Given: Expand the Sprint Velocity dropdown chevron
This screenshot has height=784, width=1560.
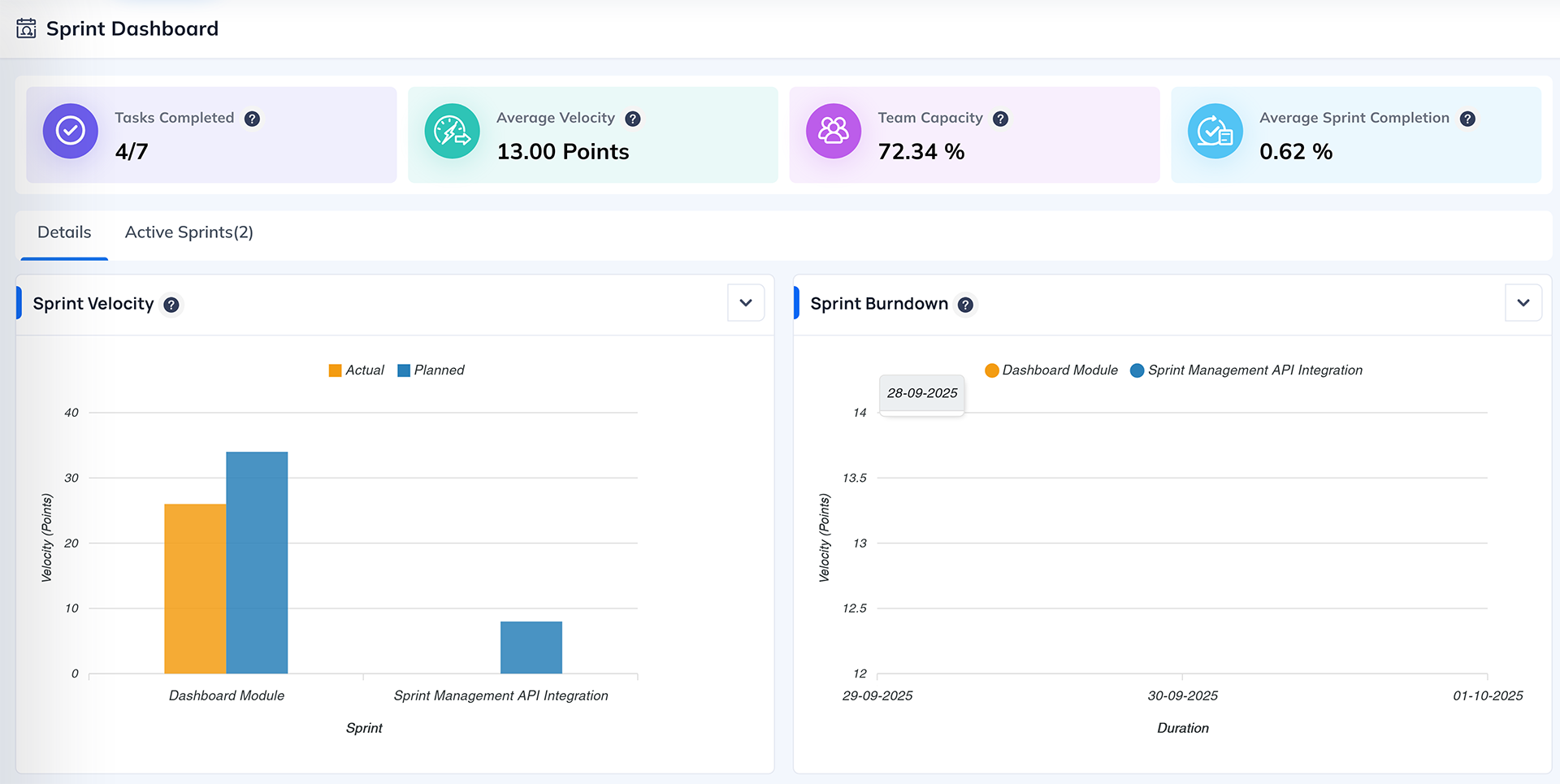Looking at the screenshot, I should click(746, 303).
